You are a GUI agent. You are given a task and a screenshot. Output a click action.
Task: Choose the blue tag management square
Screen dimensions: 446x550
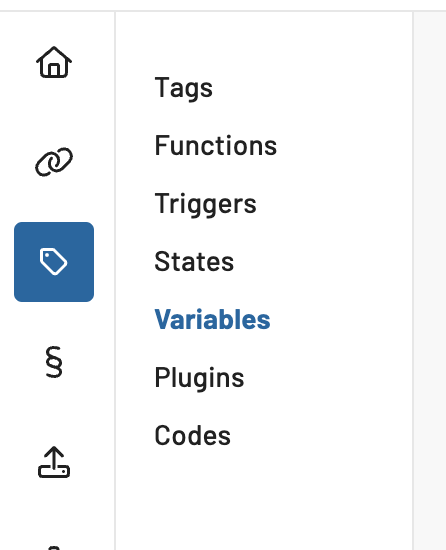[54, 262]
